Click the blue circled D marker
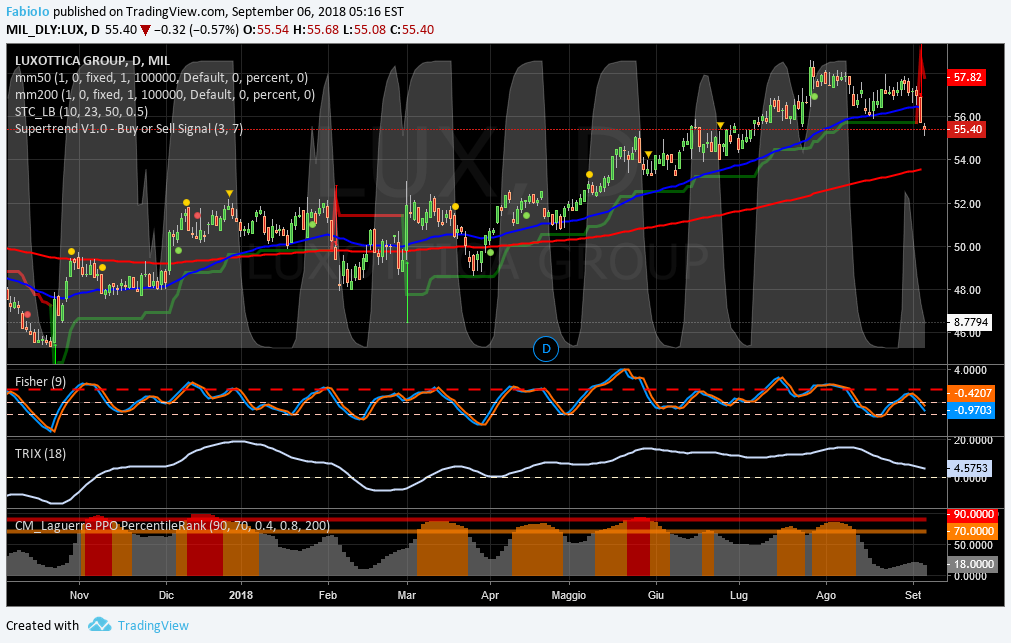 [x=546, y=349]
